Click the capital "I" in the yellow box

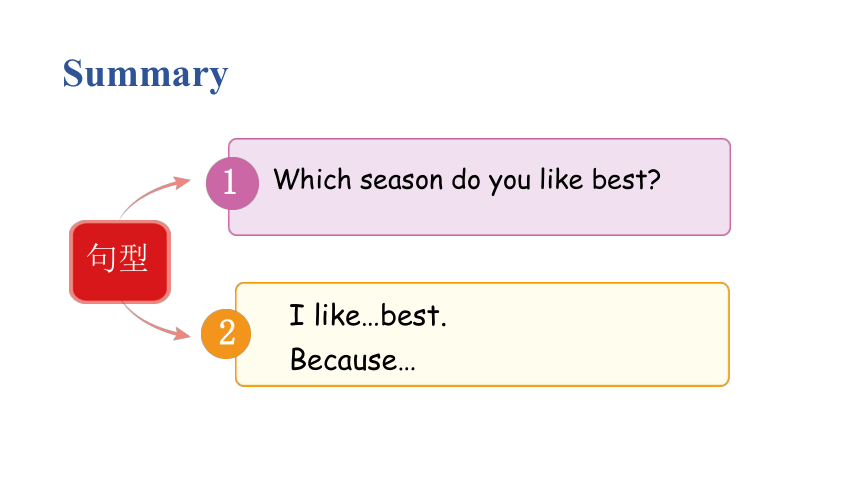297,315
